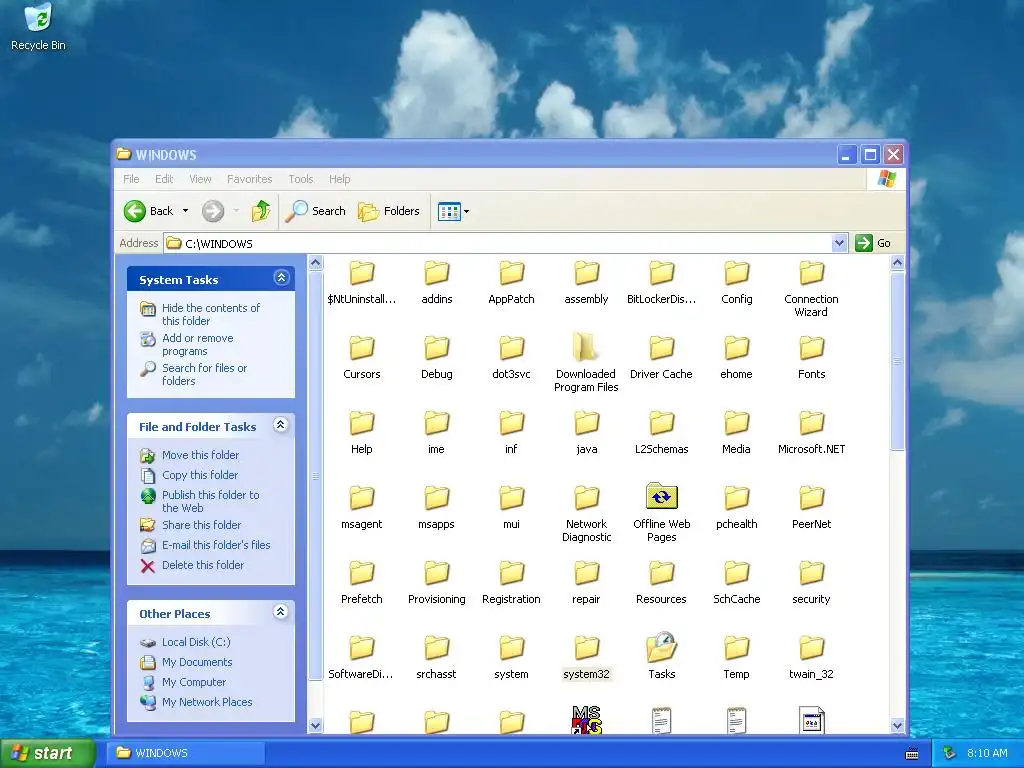Click Share this folder link
Screen dimensions: 1024x768
pos(201,525)
